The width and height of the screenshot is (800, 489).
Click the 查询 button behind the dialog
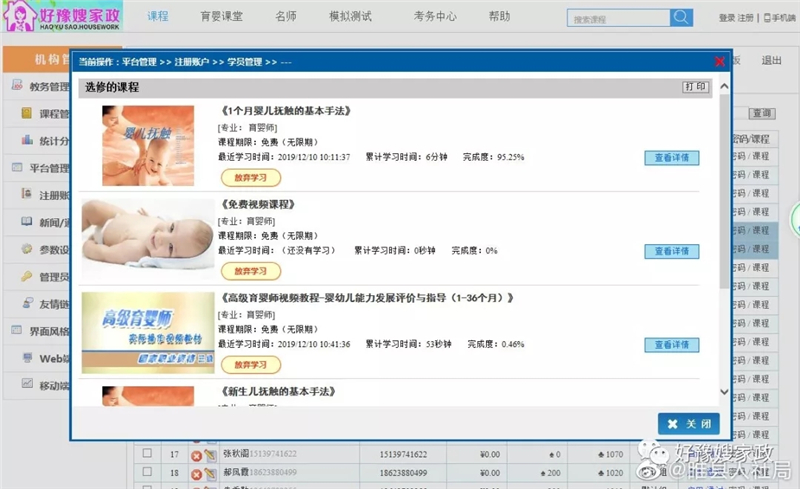762,113
